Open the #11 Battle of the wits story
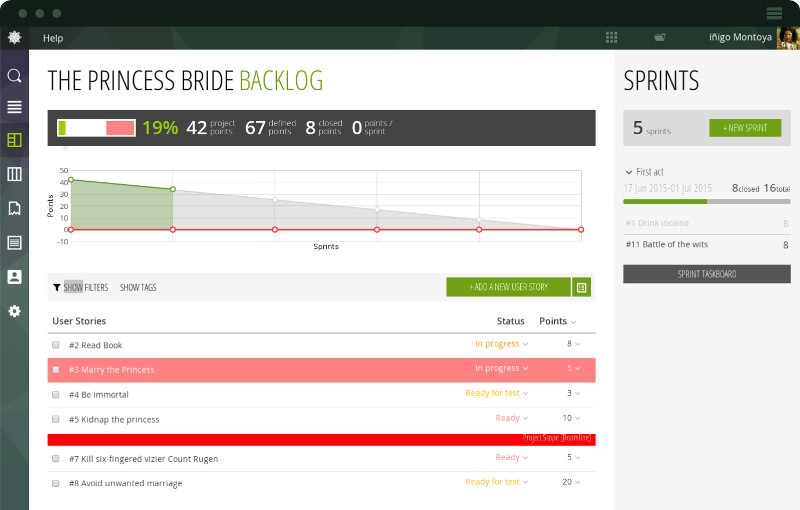Viewport: 800px width, 510px height. tap(667, 244)
